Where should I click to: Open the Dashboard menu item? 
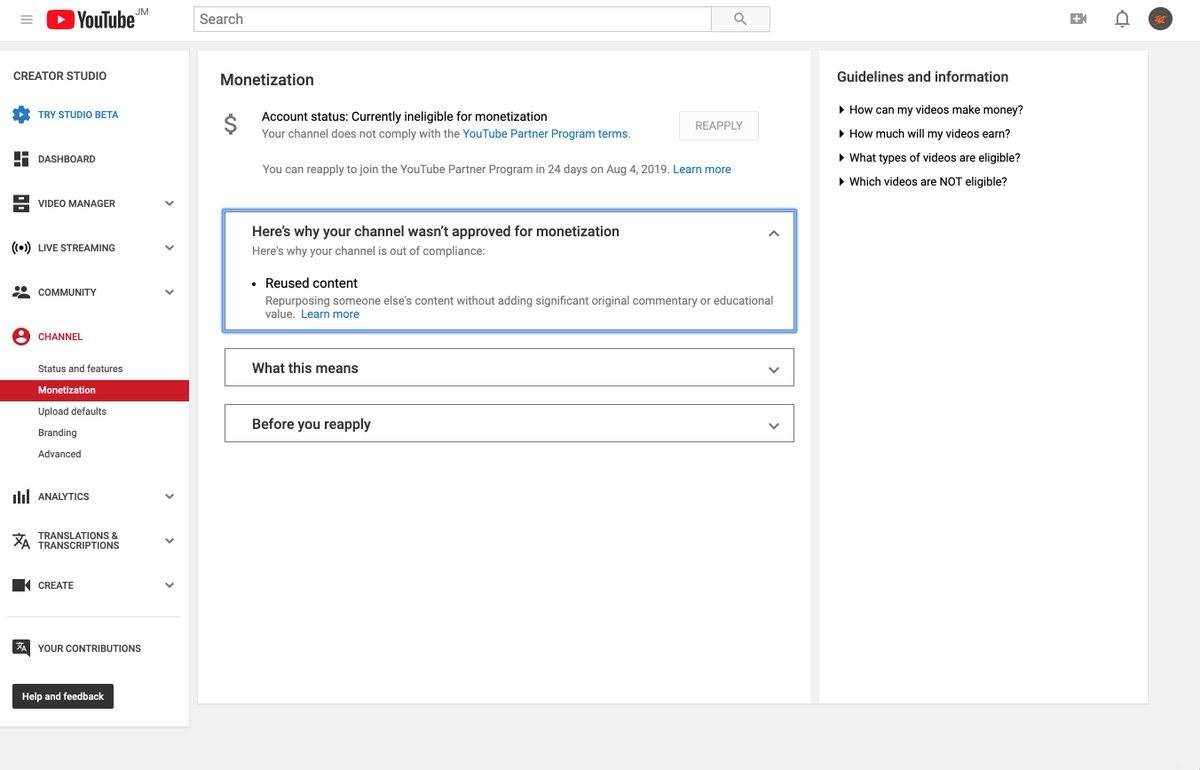tap(67, 159)
